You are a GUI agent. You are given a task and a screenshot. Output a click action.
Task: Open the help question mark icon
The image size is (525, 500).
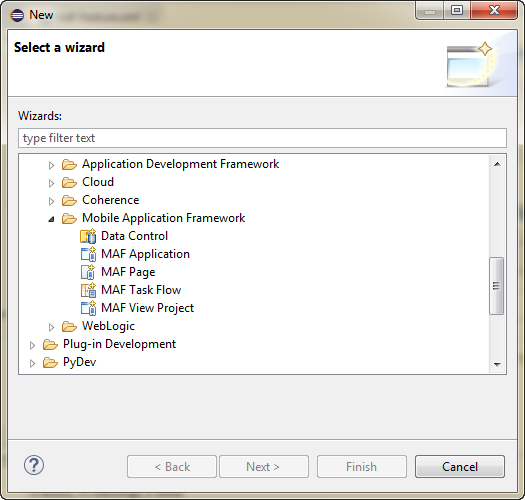pyautogui.click(x=33, y=465)
